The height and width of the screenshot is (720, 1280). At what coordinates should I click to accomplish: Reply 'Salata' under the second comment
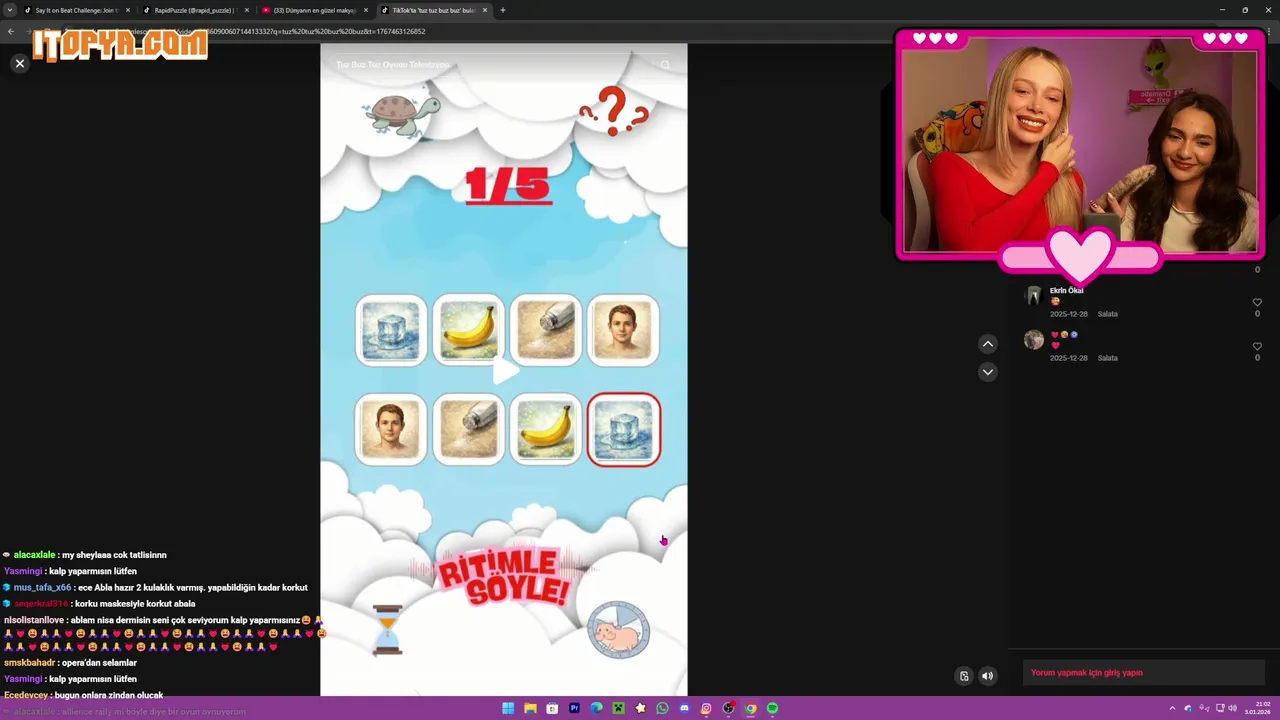coord(1107,358)
